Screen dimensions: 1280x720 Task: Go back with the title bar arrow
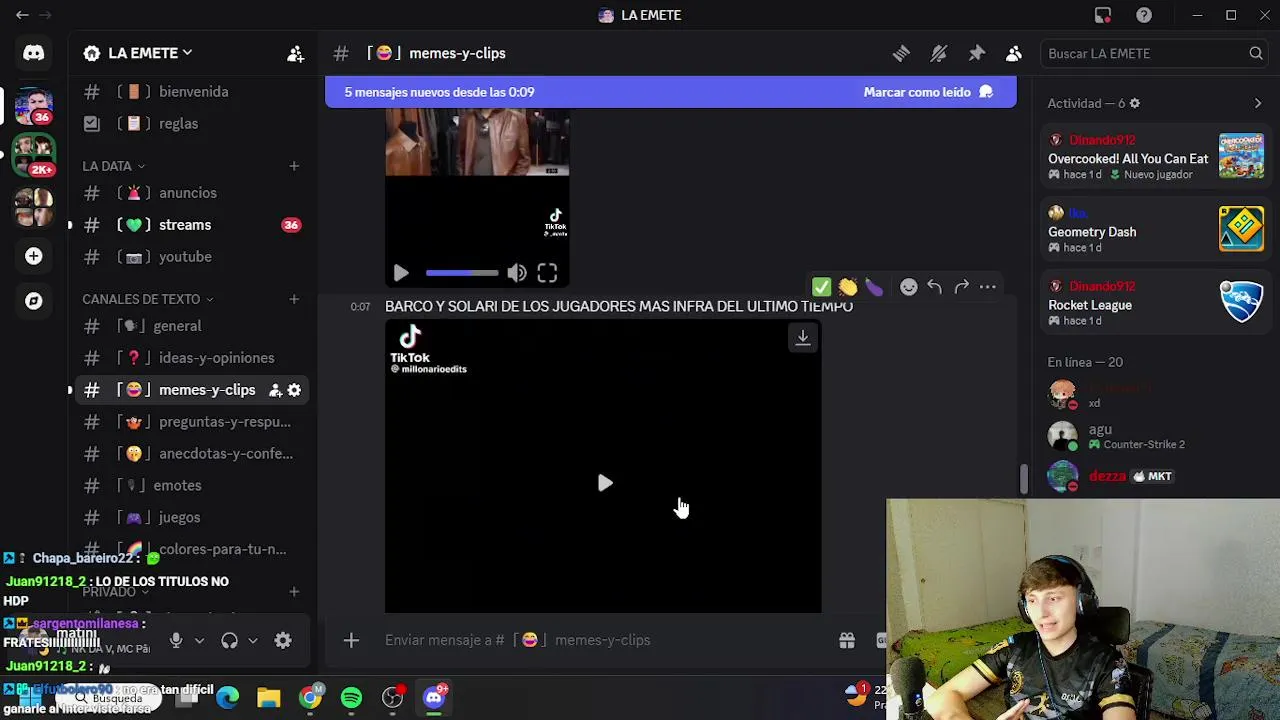click(x=22, y=15)
